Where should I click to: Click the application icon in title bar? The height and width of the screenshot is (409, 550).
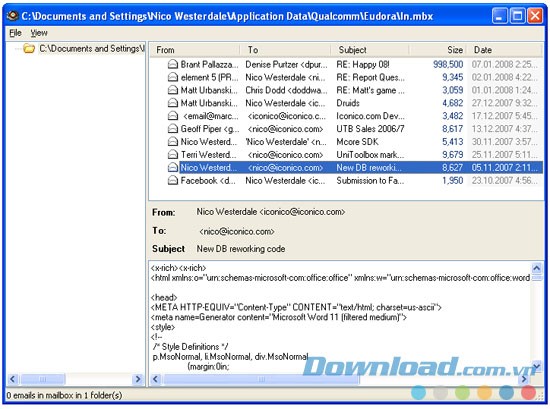pos(12,16)
